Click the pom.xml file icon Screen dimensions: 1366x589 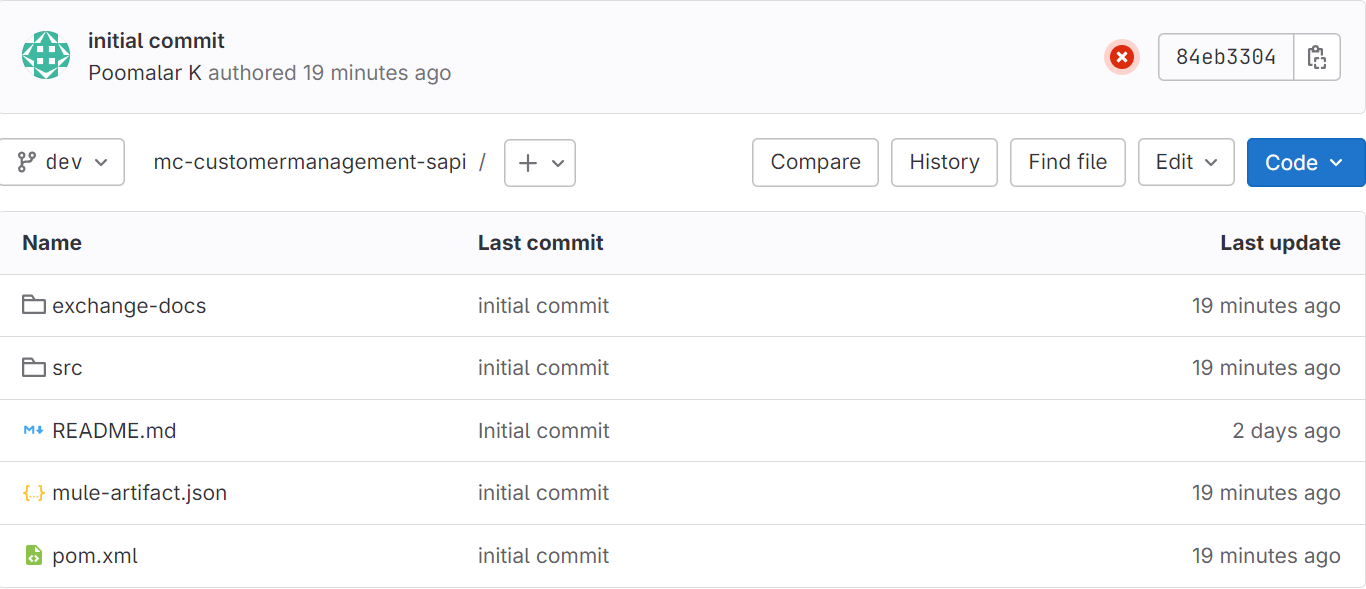point(34,556)
